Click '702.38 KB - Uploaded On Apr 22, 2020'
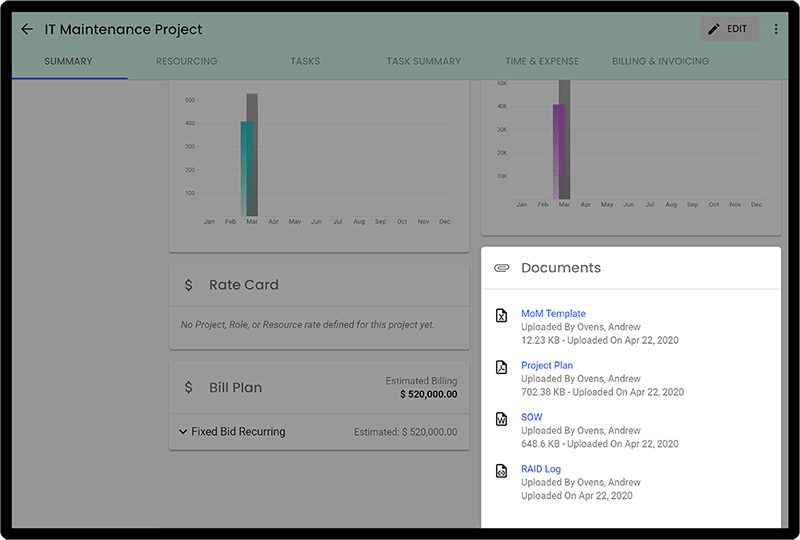Screen dimensions: 800x540 (x=603, y=392)
